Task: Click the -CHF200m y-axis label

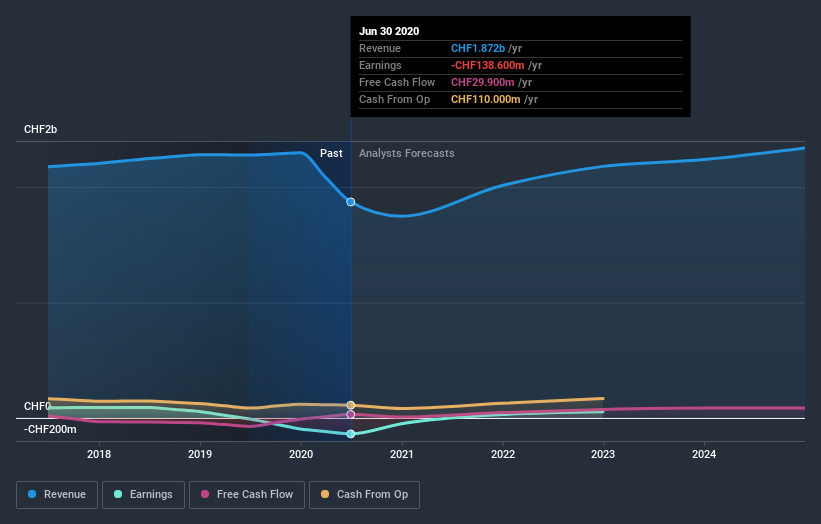Action: click(50, 429)
